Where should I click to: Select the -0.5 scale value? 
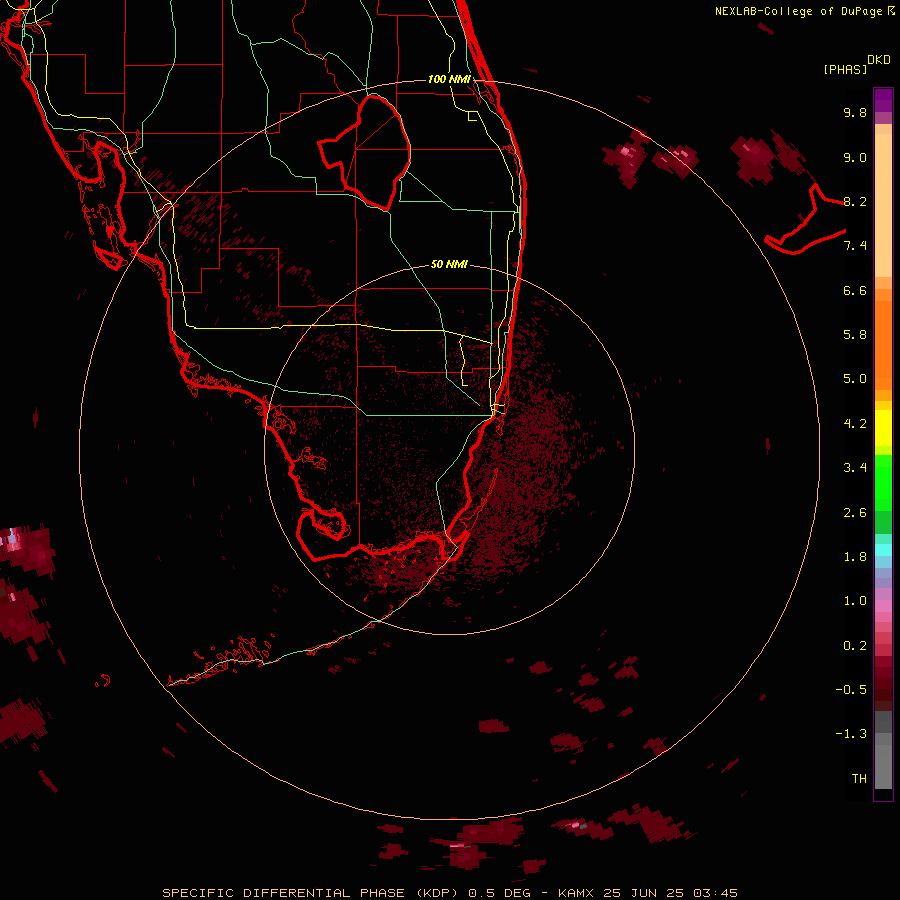[x=851, y=690]
